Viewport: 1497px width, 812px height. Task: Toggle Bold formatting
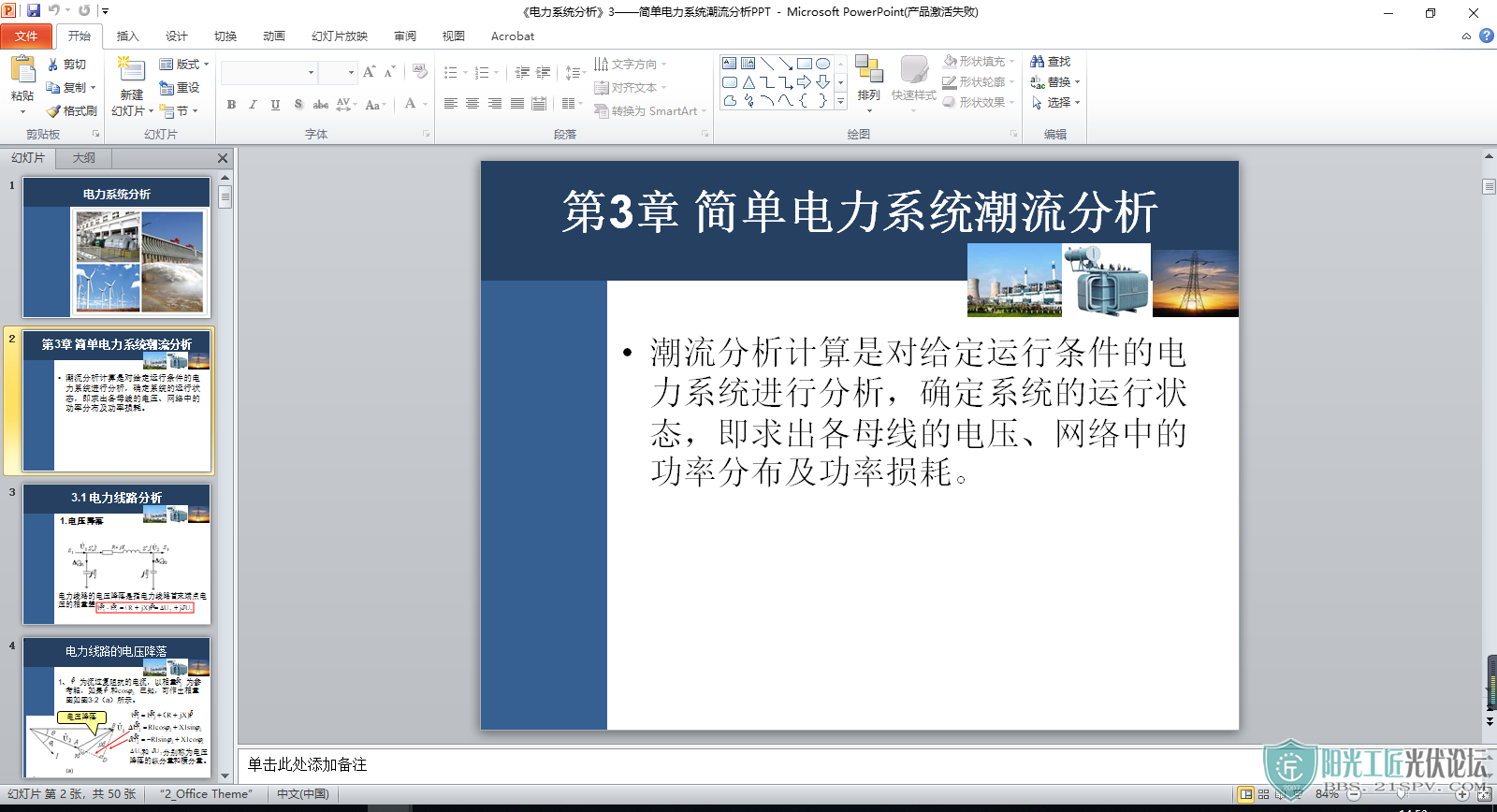231,104
